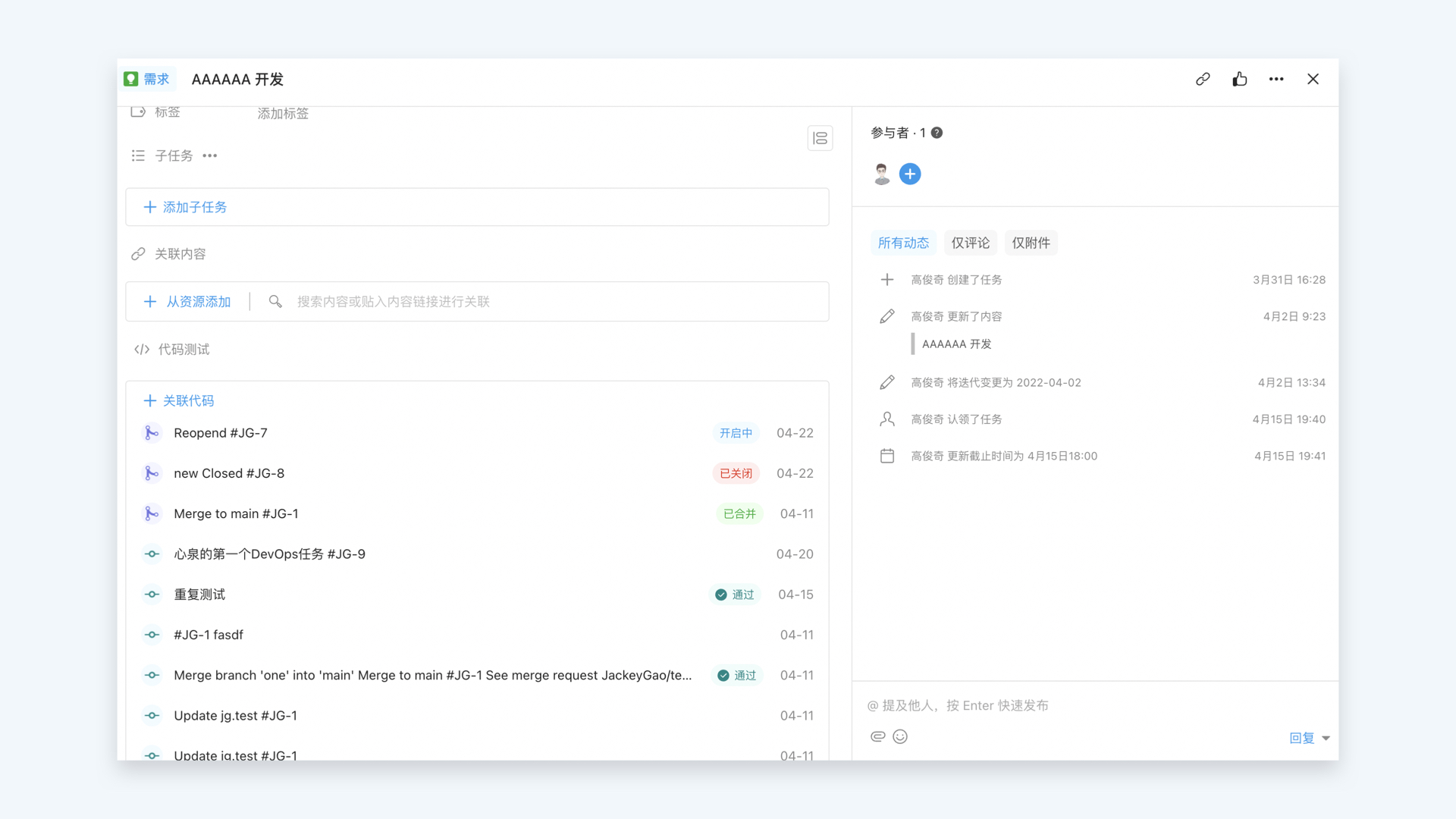Open the emoji picker in comment box
Screen dimensions: 1456x819
coord(900,736)
